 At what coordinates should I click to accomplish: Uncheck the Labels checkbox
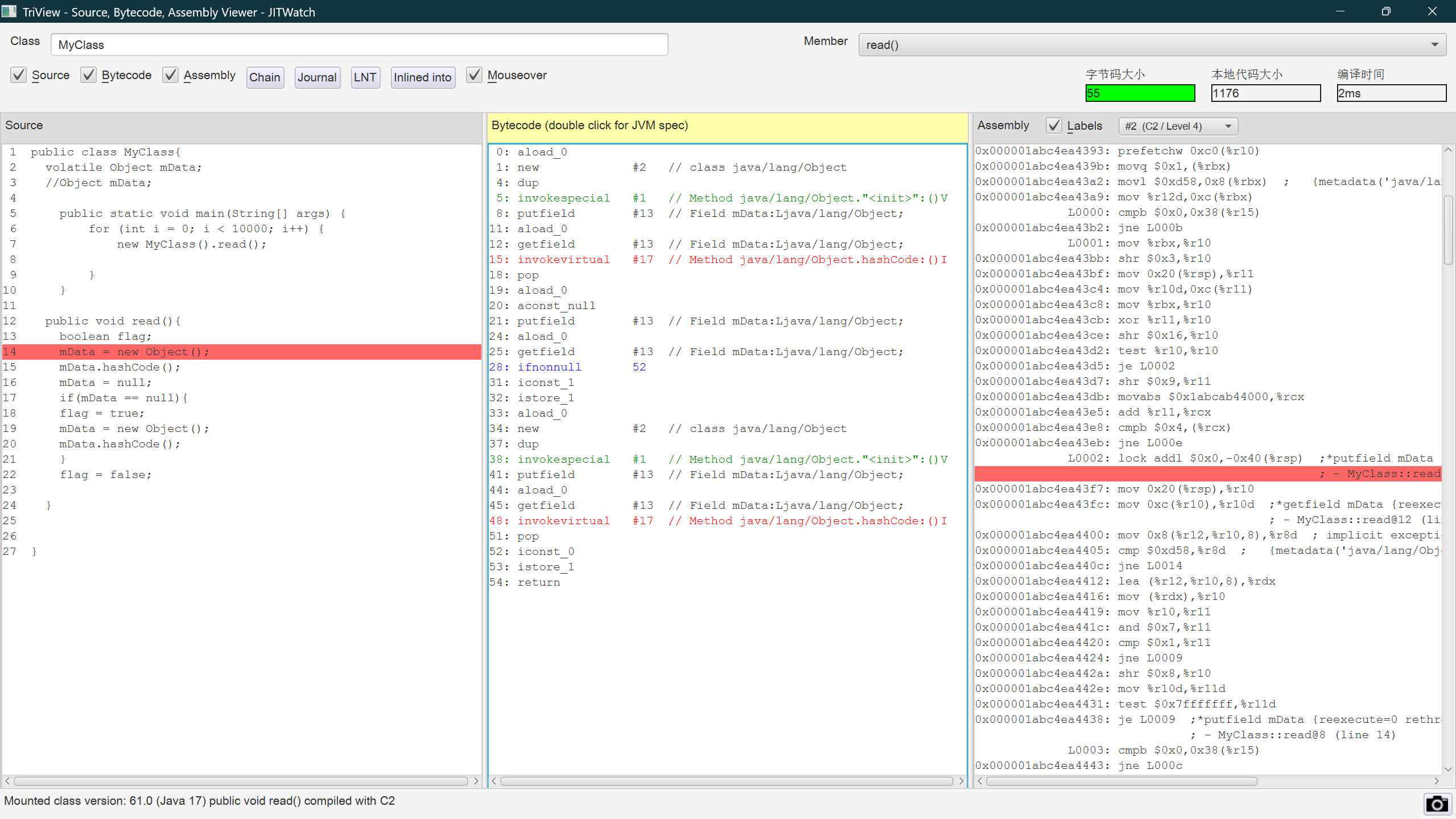point(1054,126)
